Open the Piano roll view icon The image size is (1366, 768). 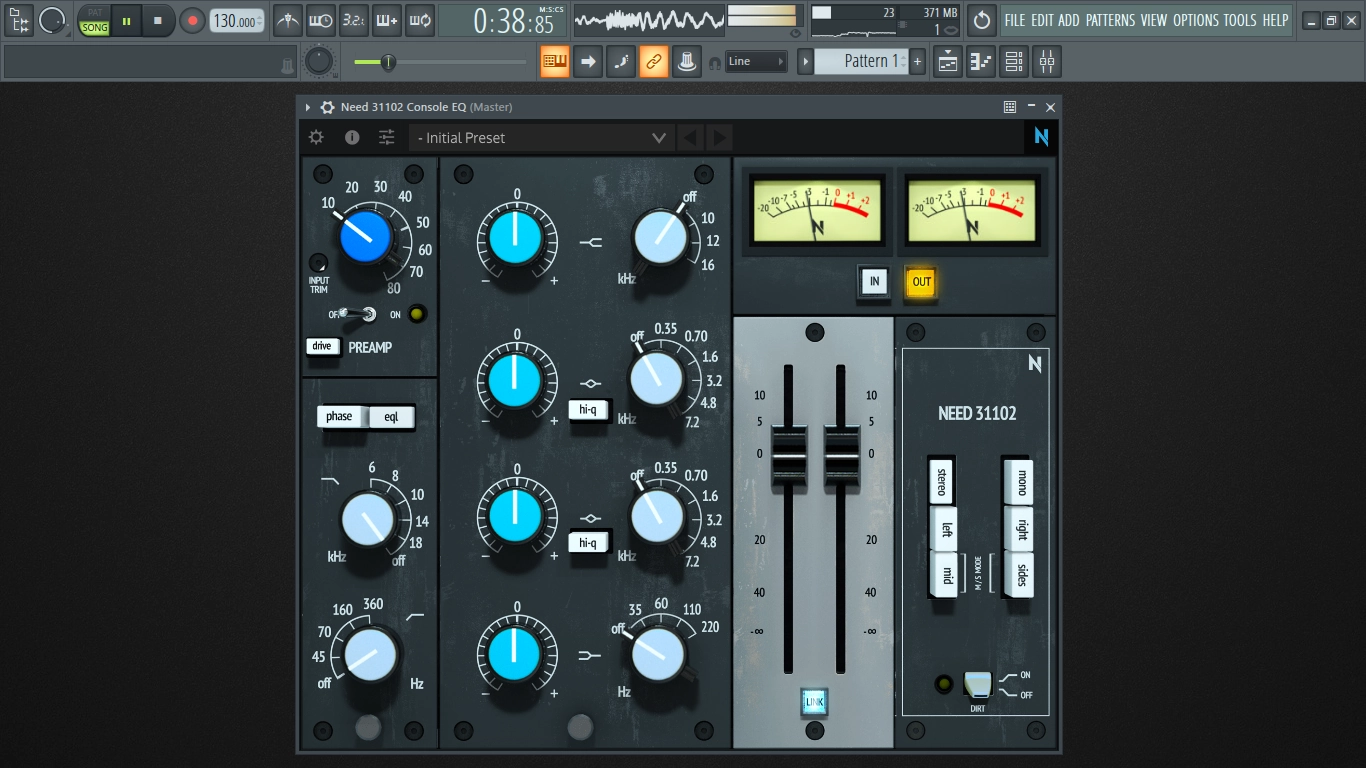click(x=981, y=62)
